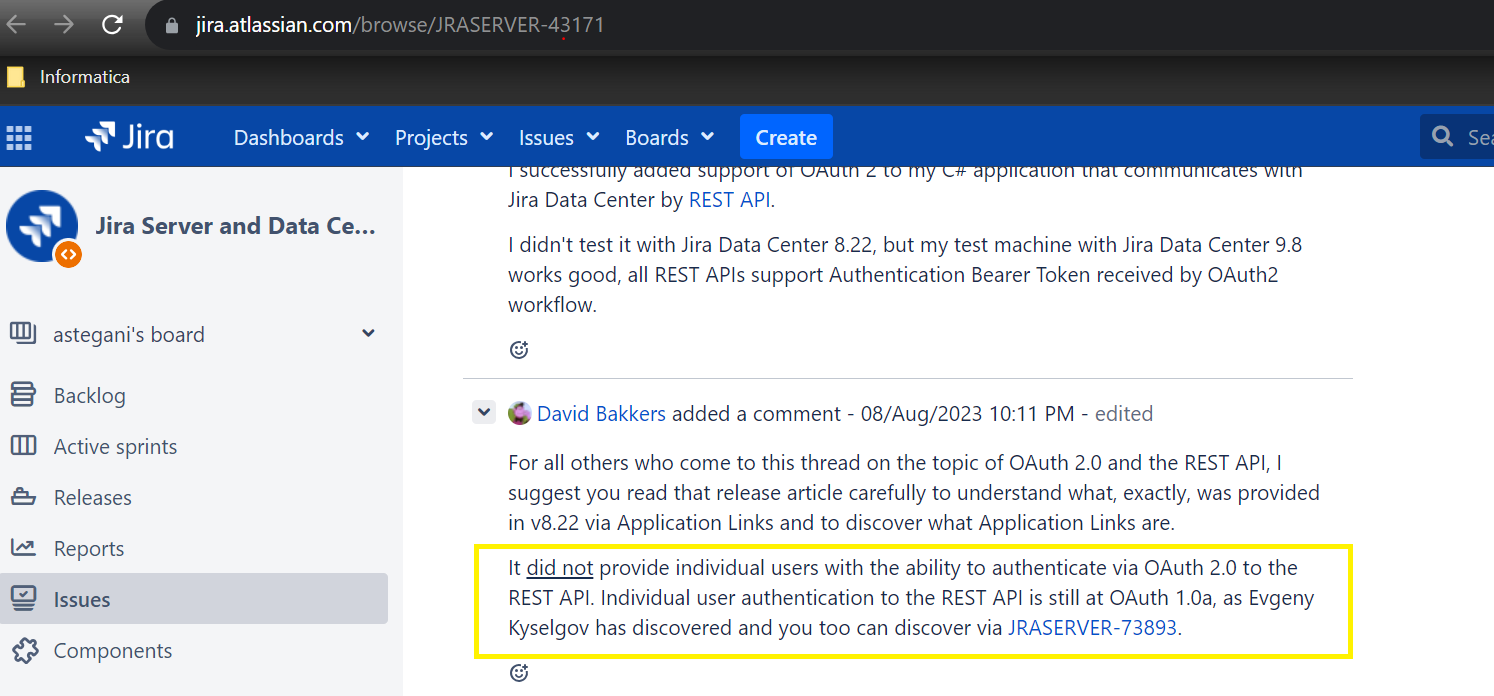This screenshot has width=1494, height=696.
Task: Expand astegani's board options
Action: coord(368,333)
